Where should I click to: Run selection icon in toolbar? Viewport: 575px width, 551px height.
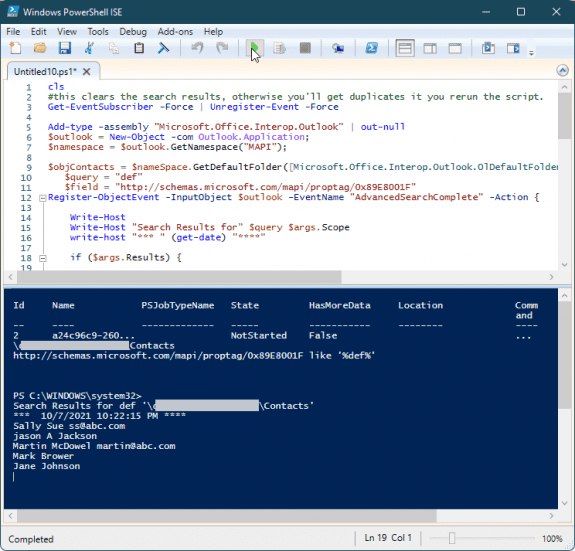pyautogui.click(x=279, y=48)
